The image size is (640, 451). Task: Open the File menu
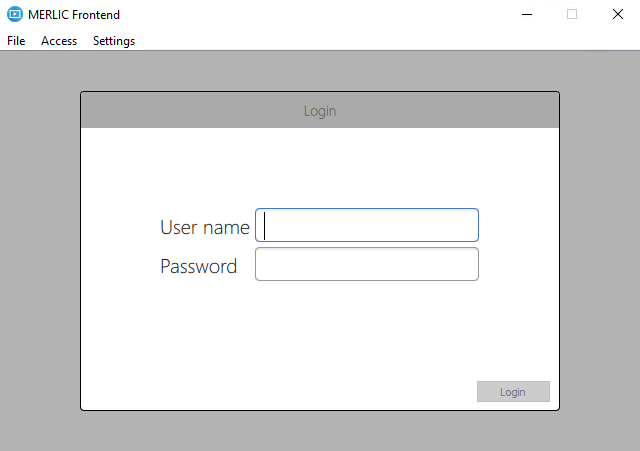tap(16, 41)
